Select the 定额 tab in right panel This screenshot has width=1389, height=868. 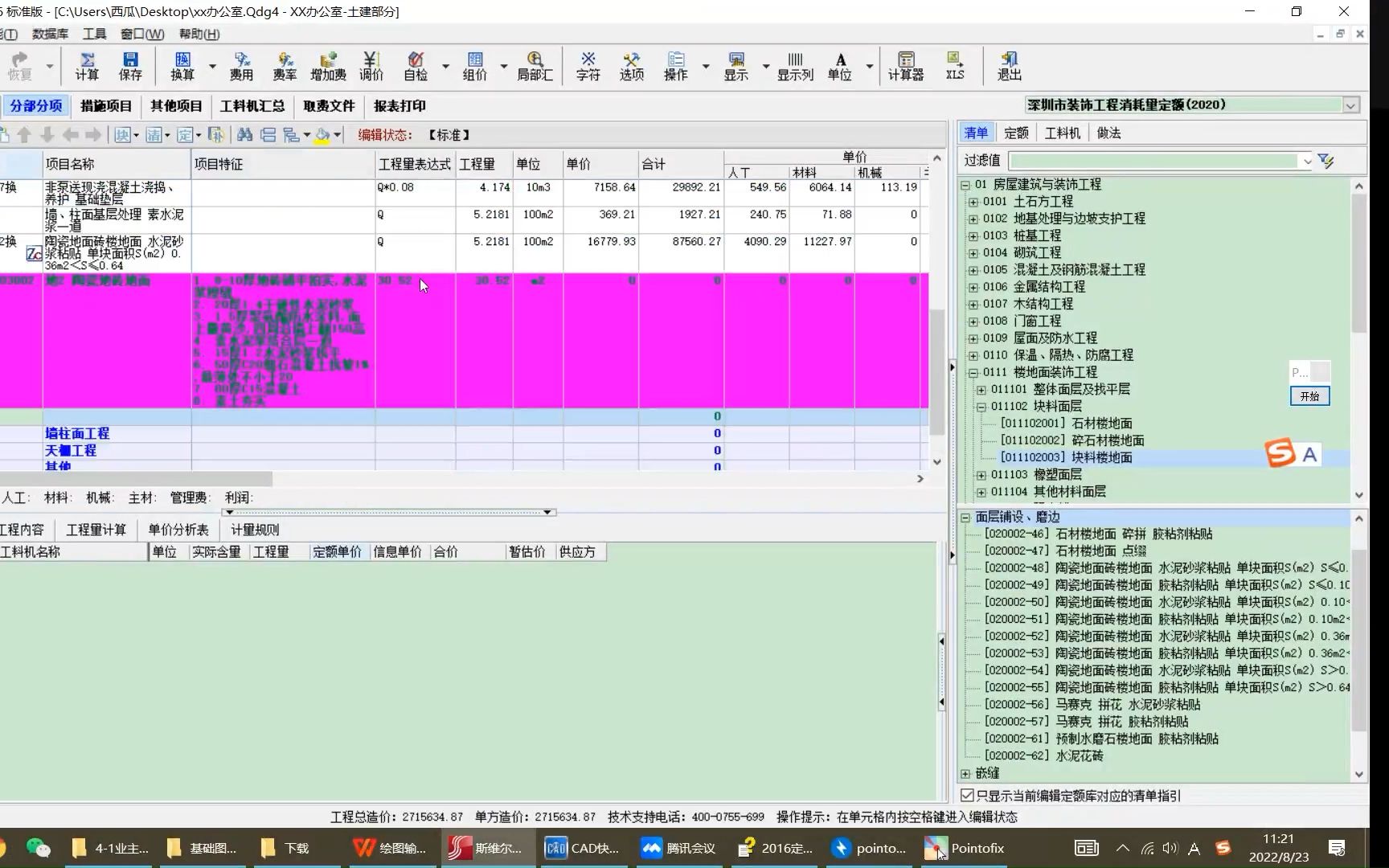coord(1016,133)
